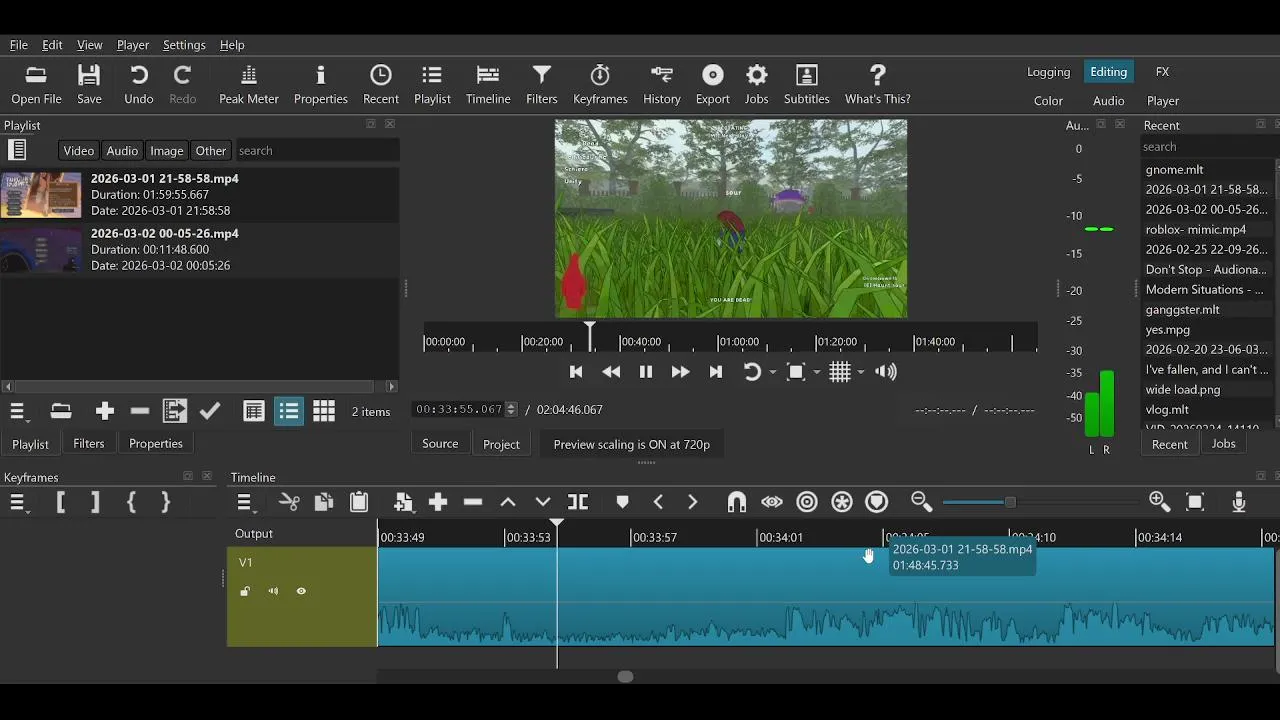Open the File menu
Screen dimensions: 1280x720
[x=19, y=45]
